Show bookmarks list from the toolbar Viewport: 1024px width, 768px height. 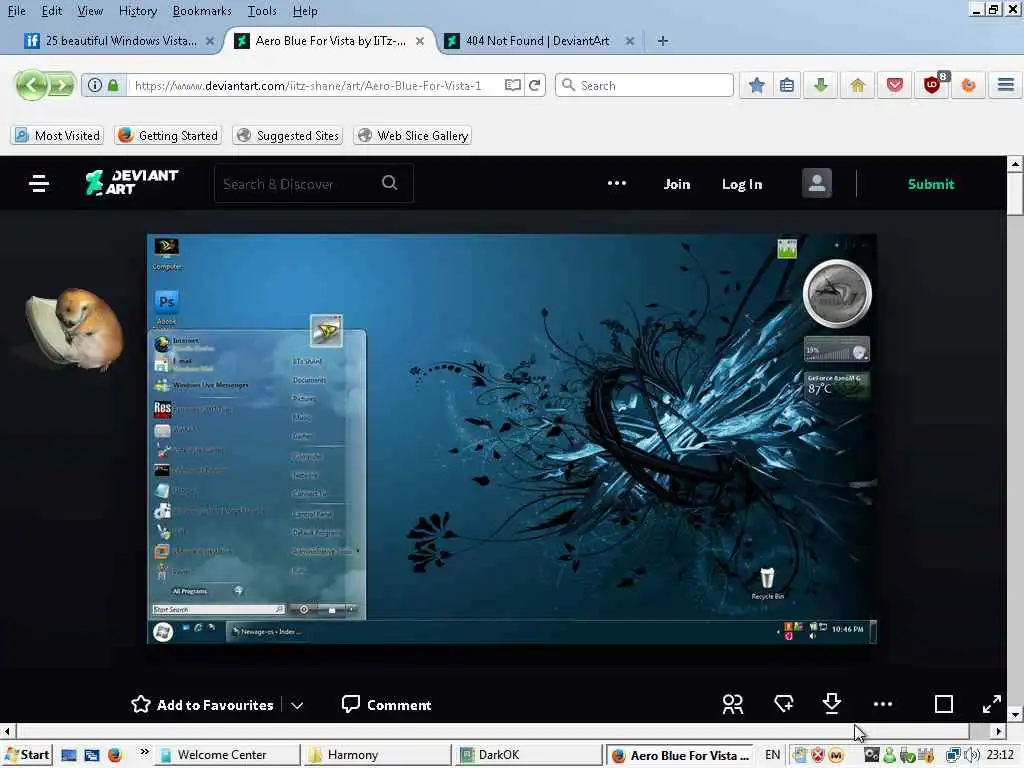[787, 85]
